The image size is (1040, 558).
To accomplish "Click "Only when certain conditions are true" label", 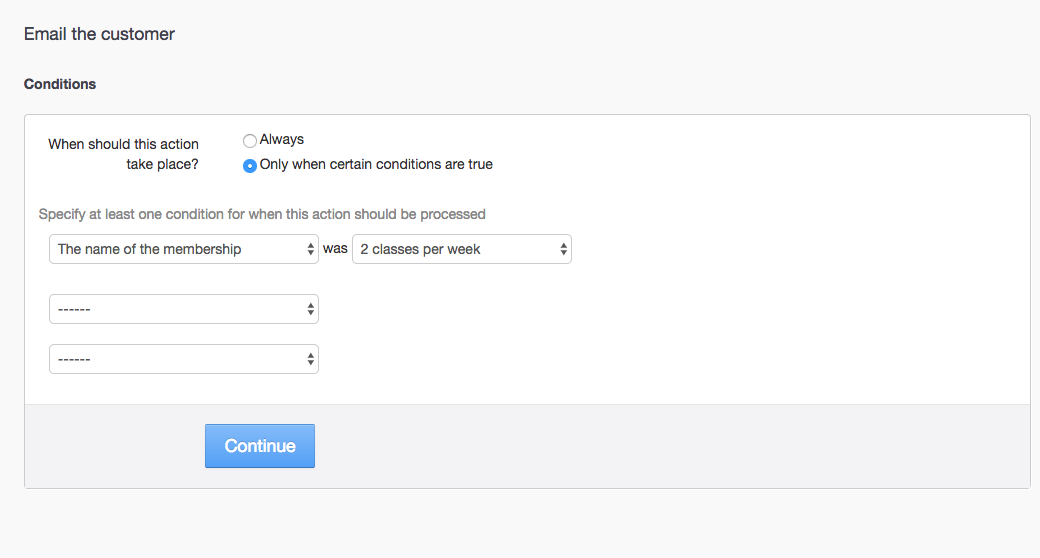I will tap(375, 164).
